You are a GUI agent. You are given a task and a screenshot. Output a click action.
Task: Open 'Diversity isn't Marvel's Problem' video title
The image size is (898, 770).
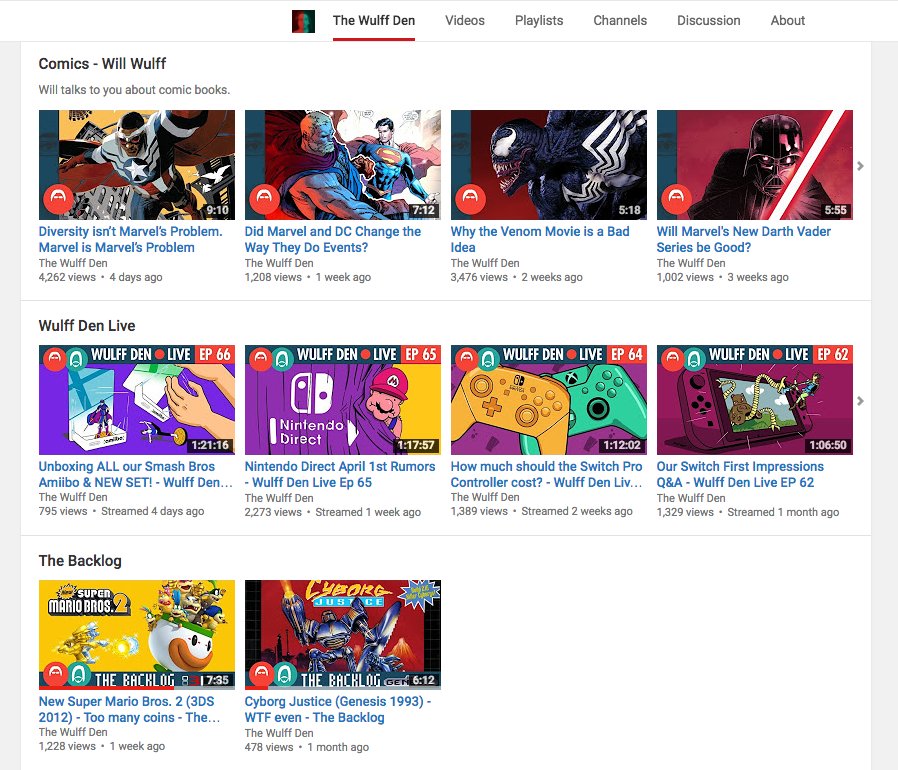click(131, 239)
